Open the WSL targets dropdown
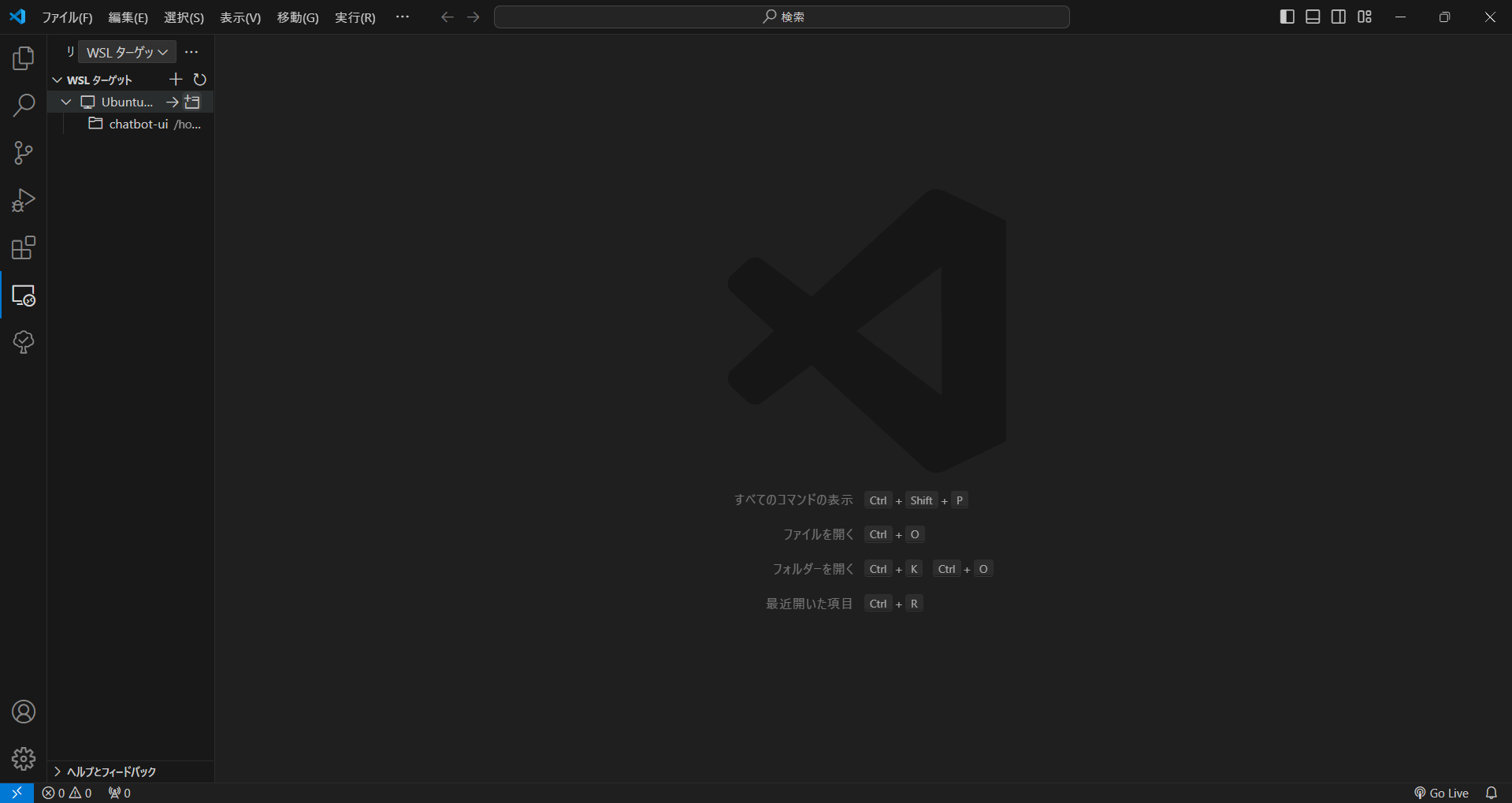Image resolution: width=1512 pixels, height=803 pixels. tap(127, 52)
